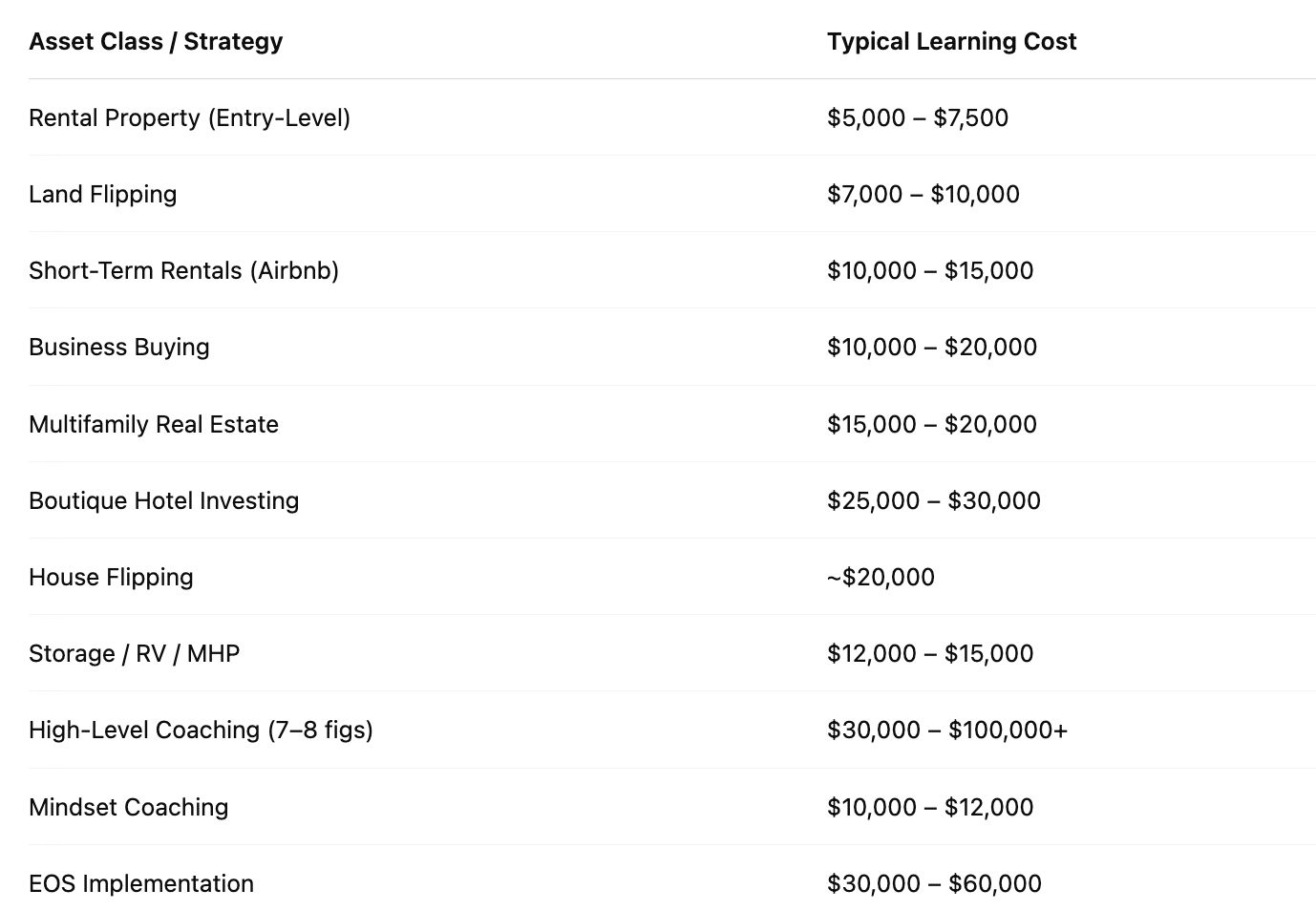Click the Typical Learning Cost column header
1316x911 pixels.
point(951,42)
